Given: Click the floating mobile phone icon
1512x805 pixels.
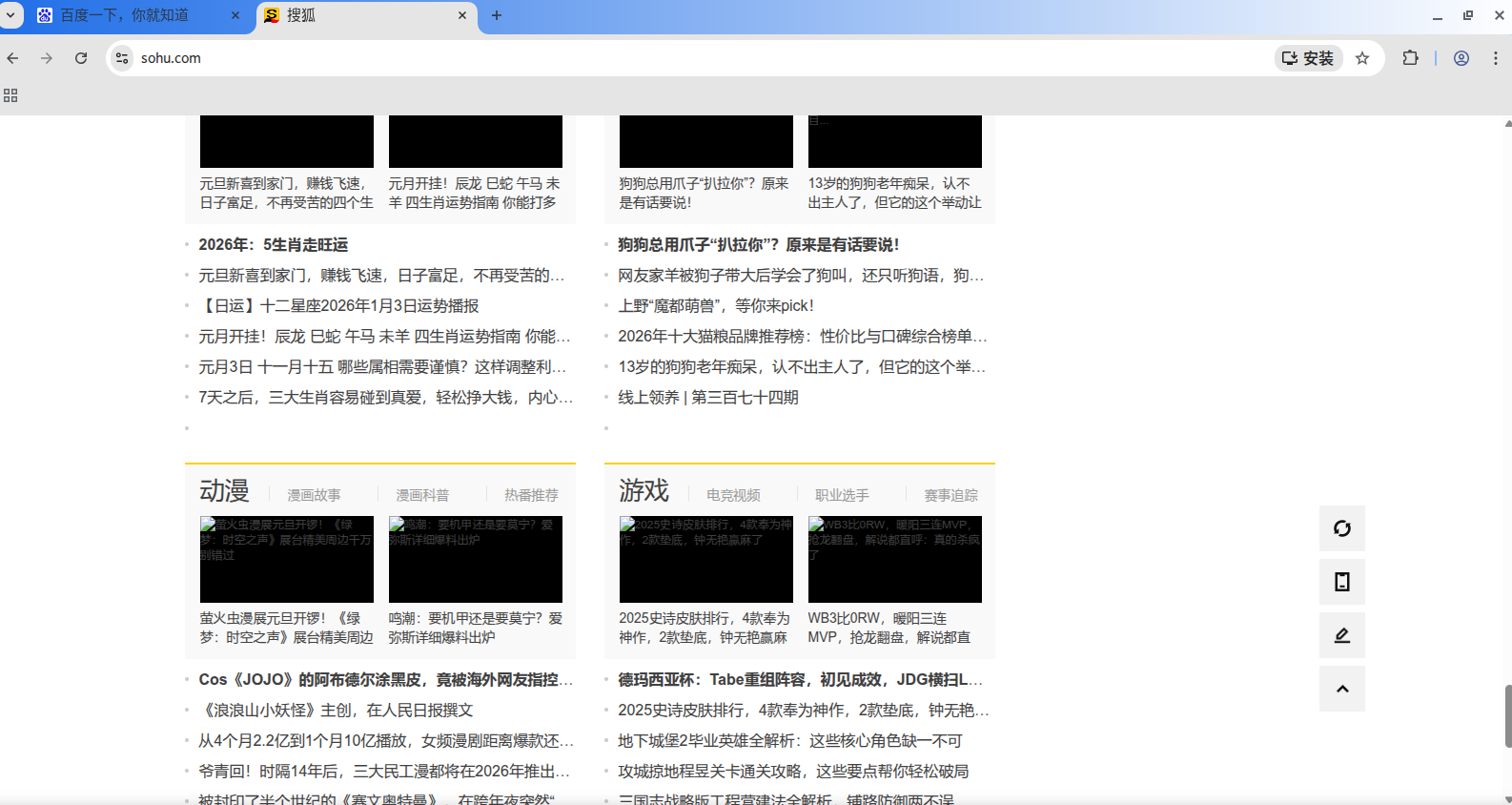Looking at the screenshot, I should [x=1342, y=582].
